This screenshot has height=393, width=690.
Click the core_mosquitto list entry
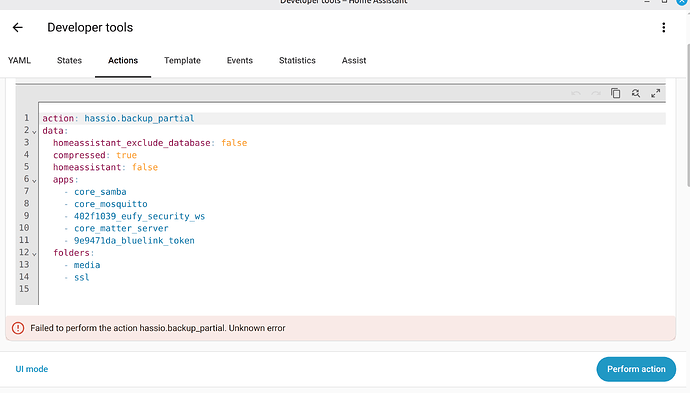(111, 204)
